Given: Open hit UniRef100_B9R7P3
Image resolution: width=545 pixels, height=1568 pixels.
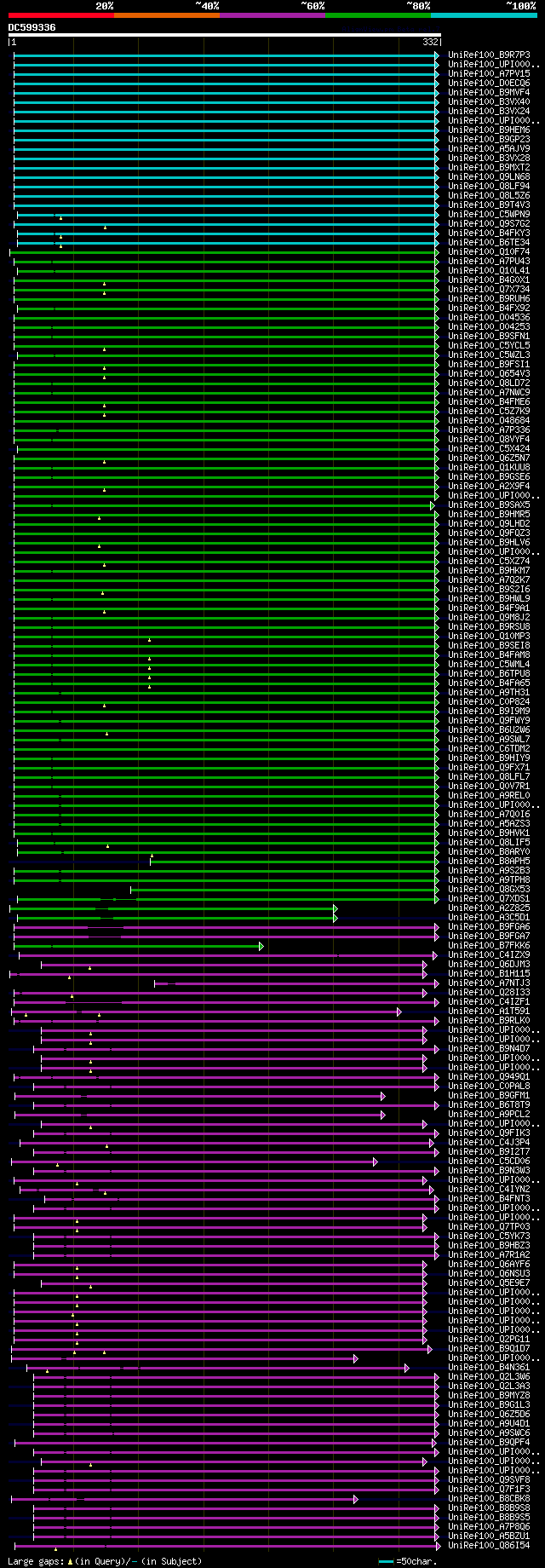Looking at the screenshot, I should [490, 55].
